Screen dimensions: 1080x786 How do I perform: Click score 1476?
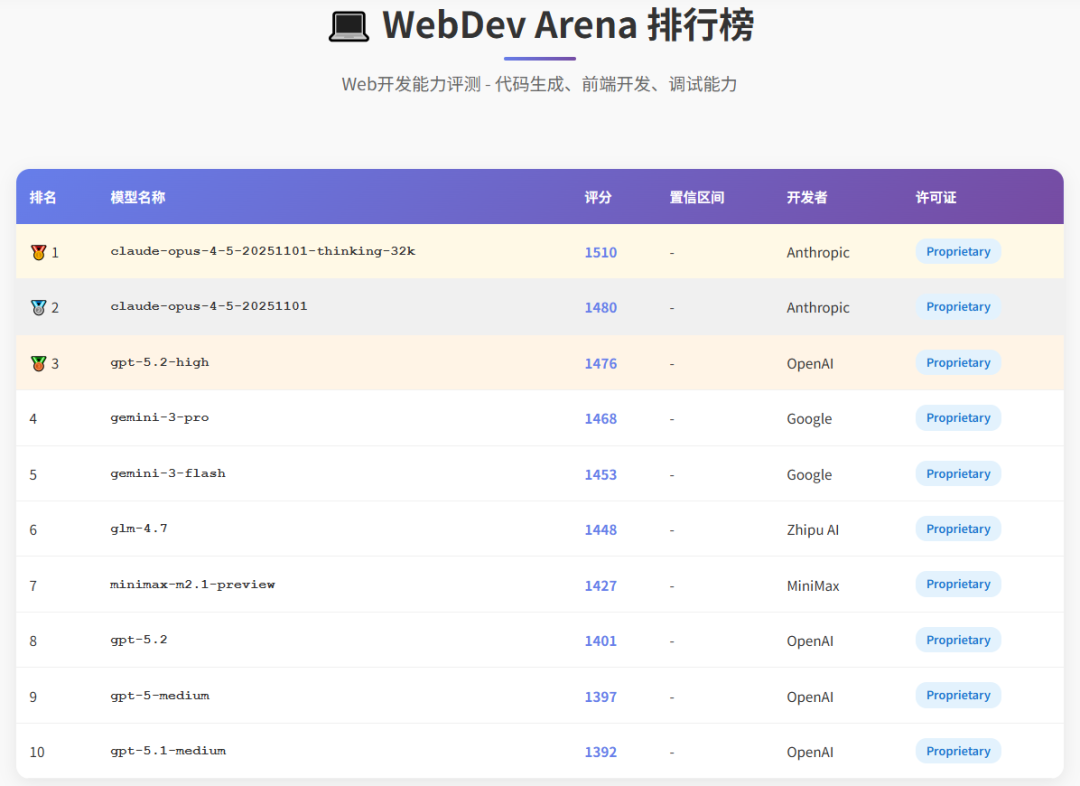pyautogui.click(x=601, y=363)
